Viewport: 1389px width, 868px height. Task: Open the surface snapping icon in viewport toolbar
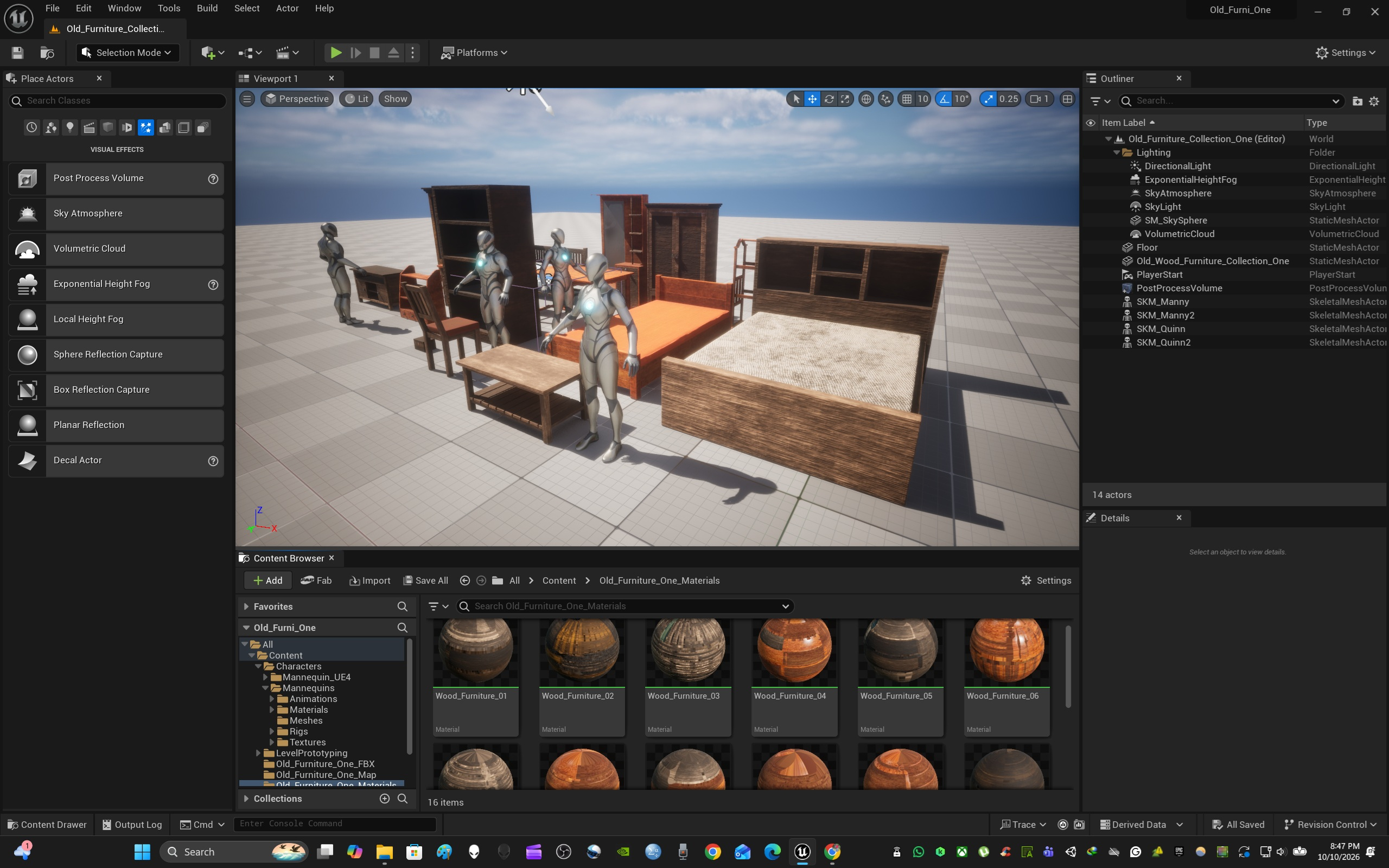[885, 99]
